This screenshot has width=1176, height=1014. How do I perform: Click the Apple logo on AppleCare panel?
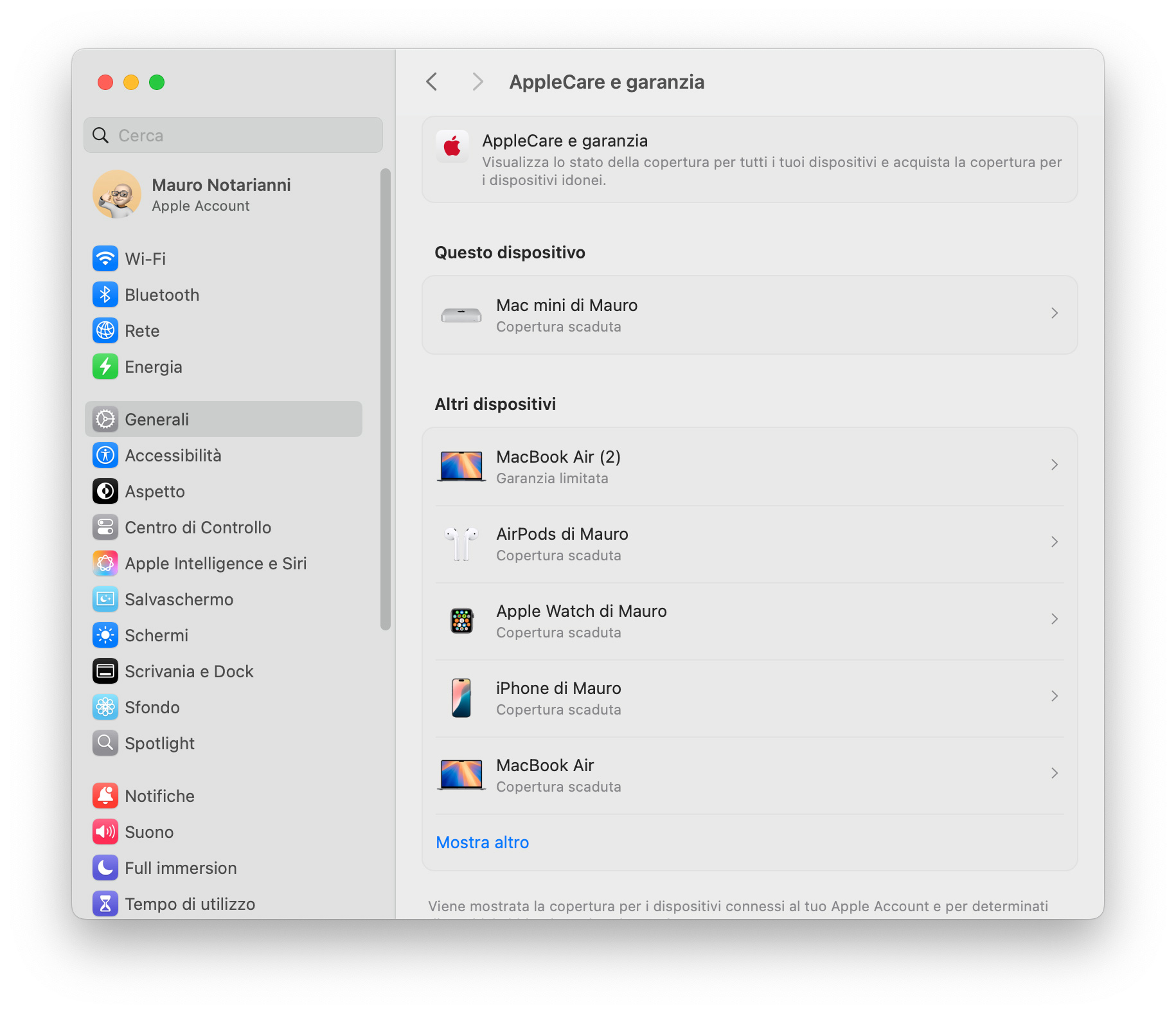(x=452, y=147)
